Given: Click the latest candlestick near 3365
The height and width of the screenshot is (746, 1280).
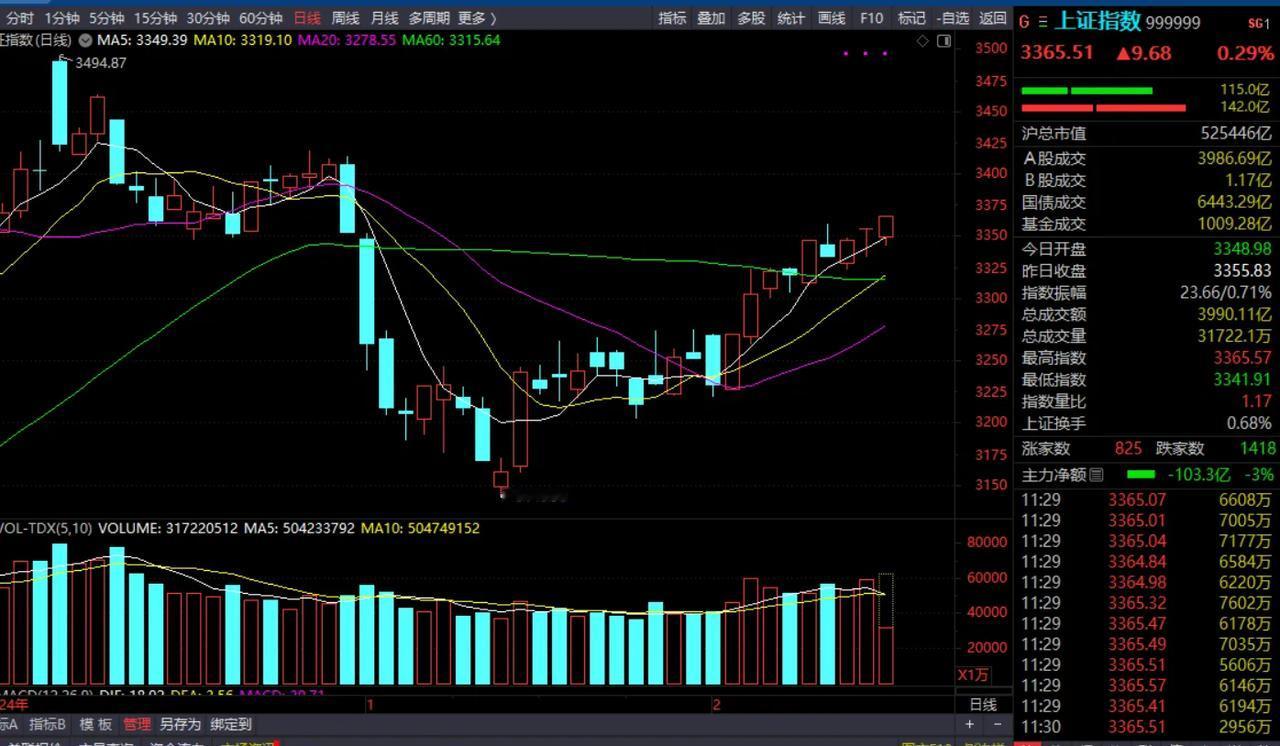Looking at the screenshot, I should coord(885,229).
